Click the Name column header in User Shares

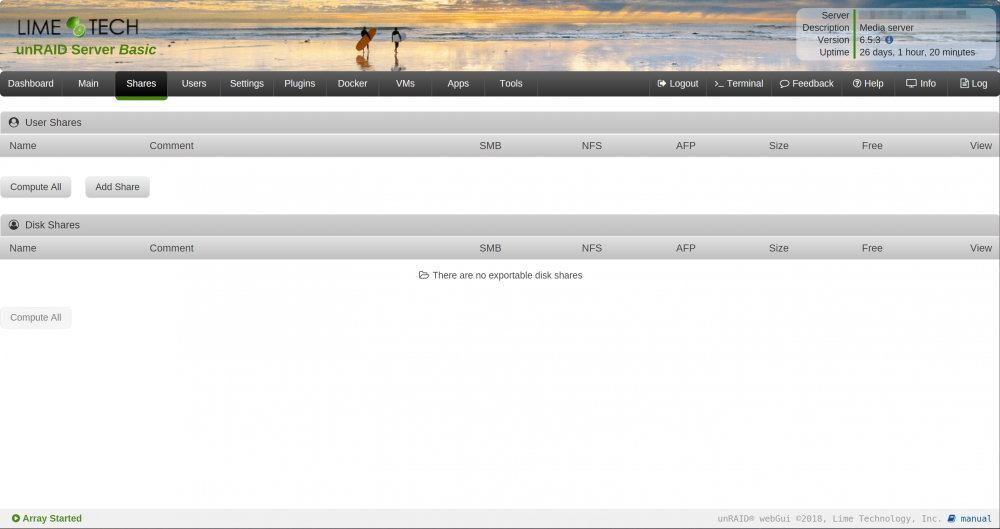23,145
